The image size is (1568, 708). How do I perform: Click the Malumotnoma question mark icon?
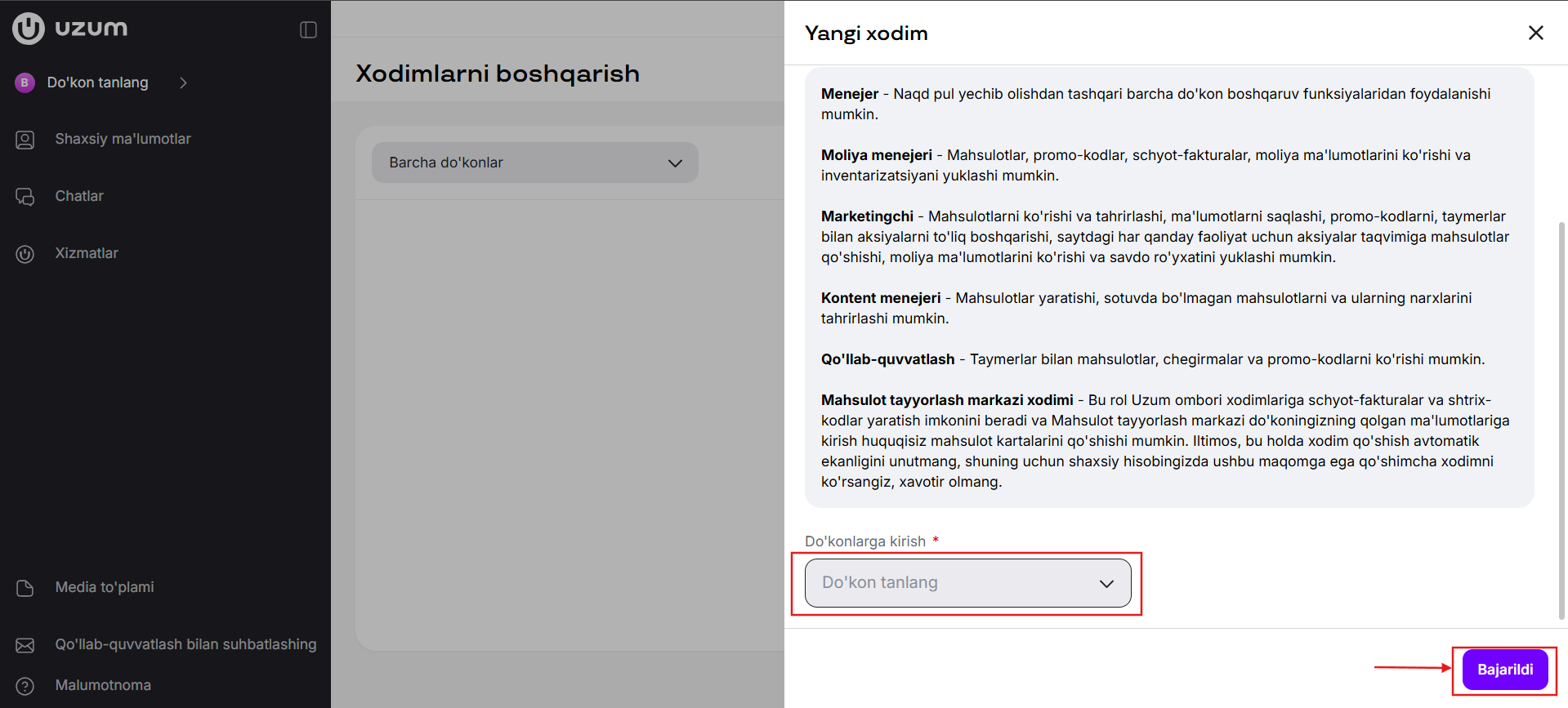click(x=25, y=686)
